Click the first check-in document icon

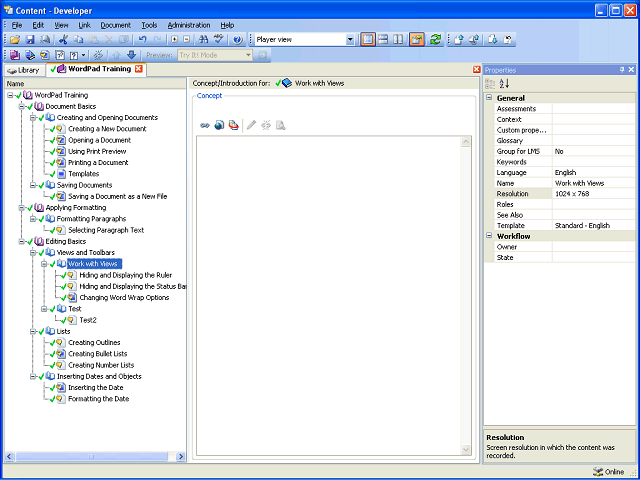[459, 40]
